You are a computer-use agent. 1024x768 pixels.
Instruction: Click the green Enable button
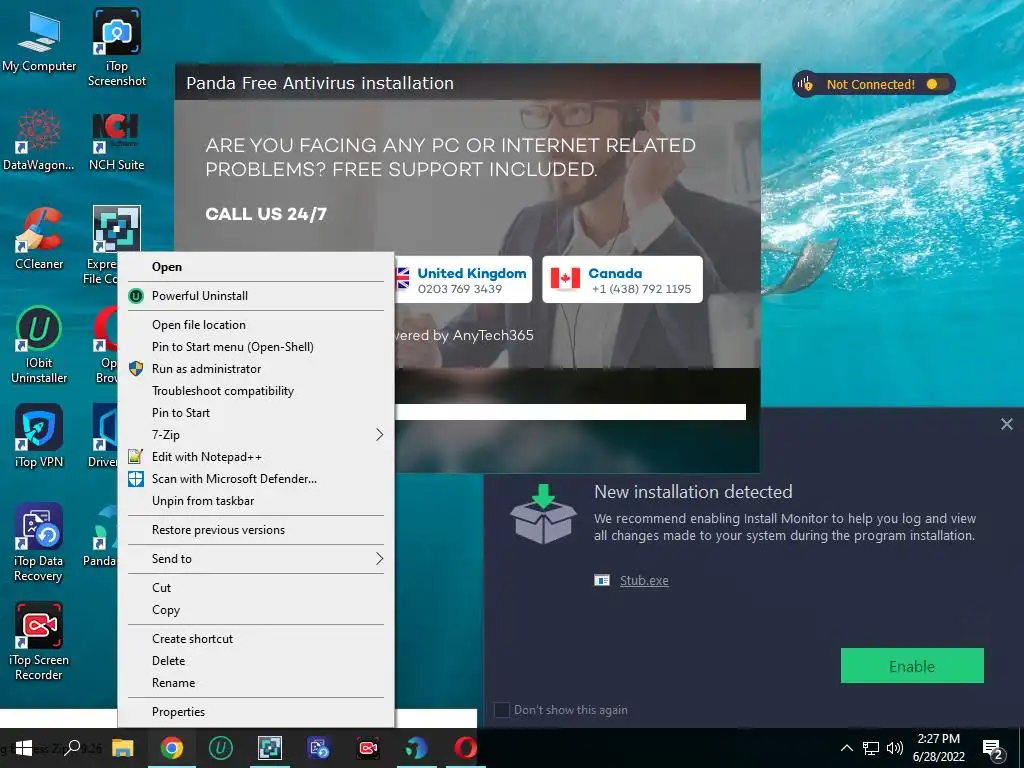point(912,666)
